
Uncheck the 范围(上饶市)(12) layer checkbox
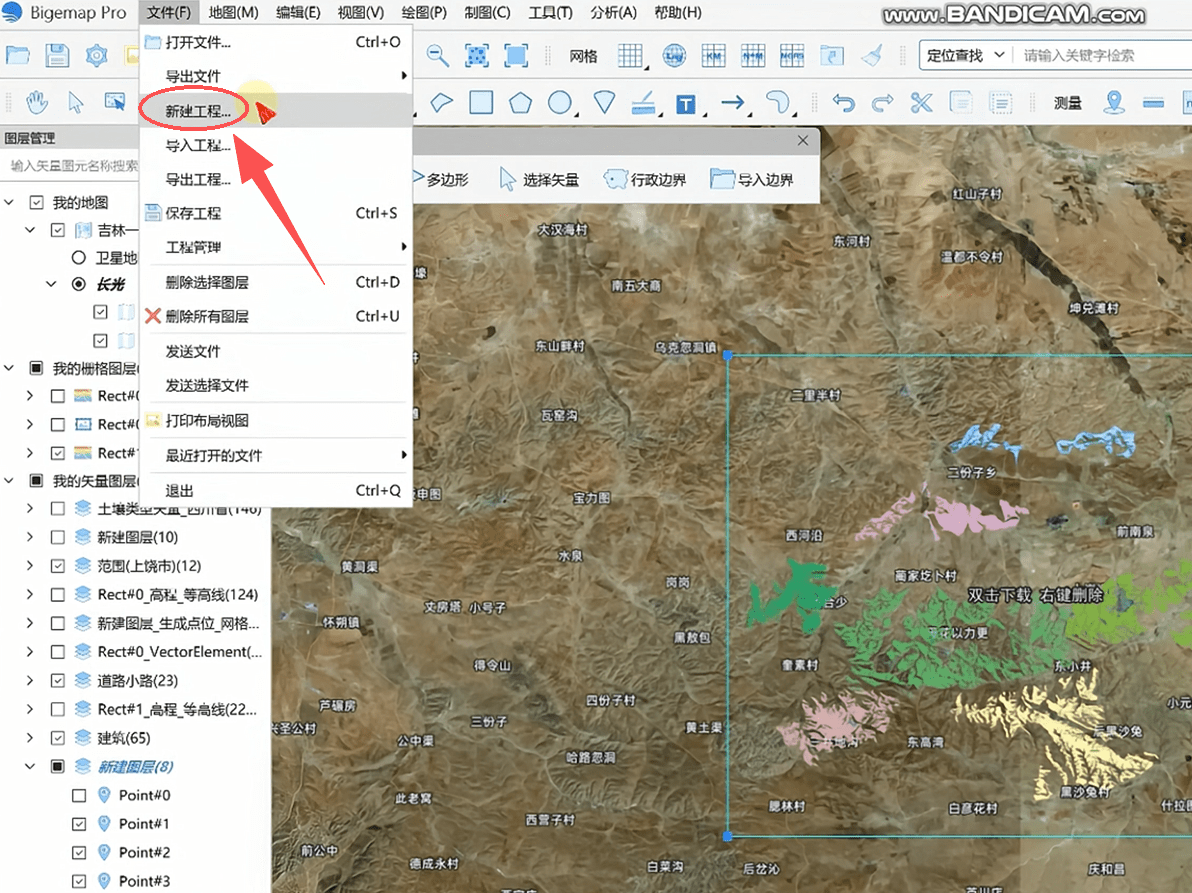coord(58,565)
